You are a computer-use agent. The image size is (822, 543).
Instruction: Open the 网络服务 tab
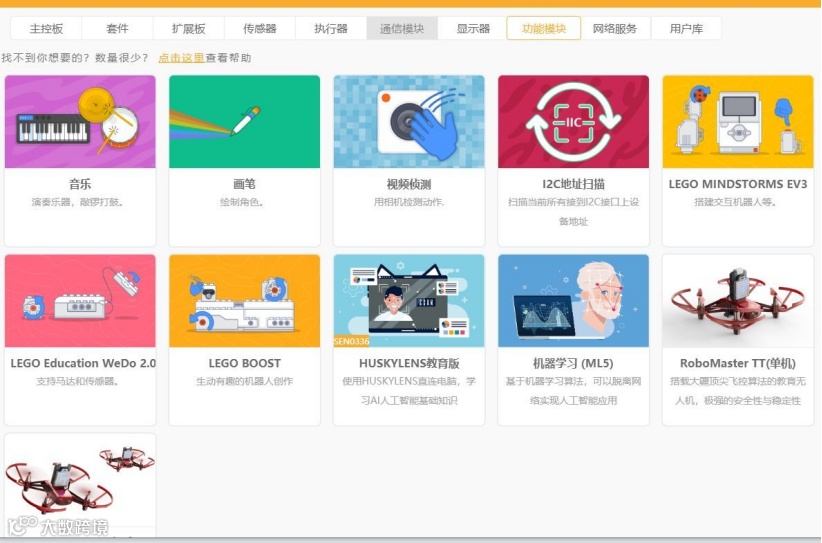615,28
